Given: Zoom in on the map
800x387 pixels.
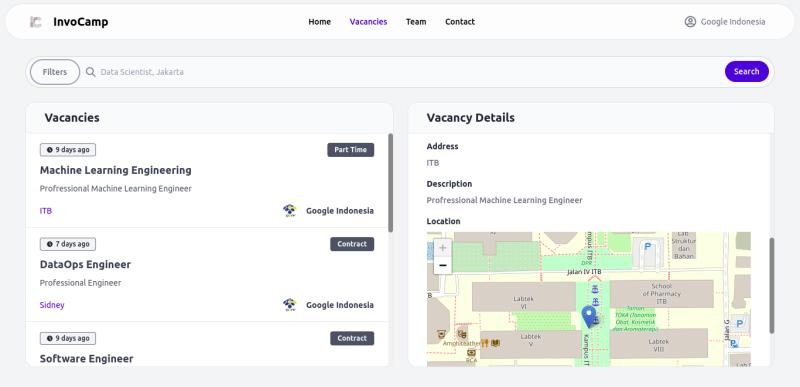Looking at the screenshot, I should click(x=442, y=248).
